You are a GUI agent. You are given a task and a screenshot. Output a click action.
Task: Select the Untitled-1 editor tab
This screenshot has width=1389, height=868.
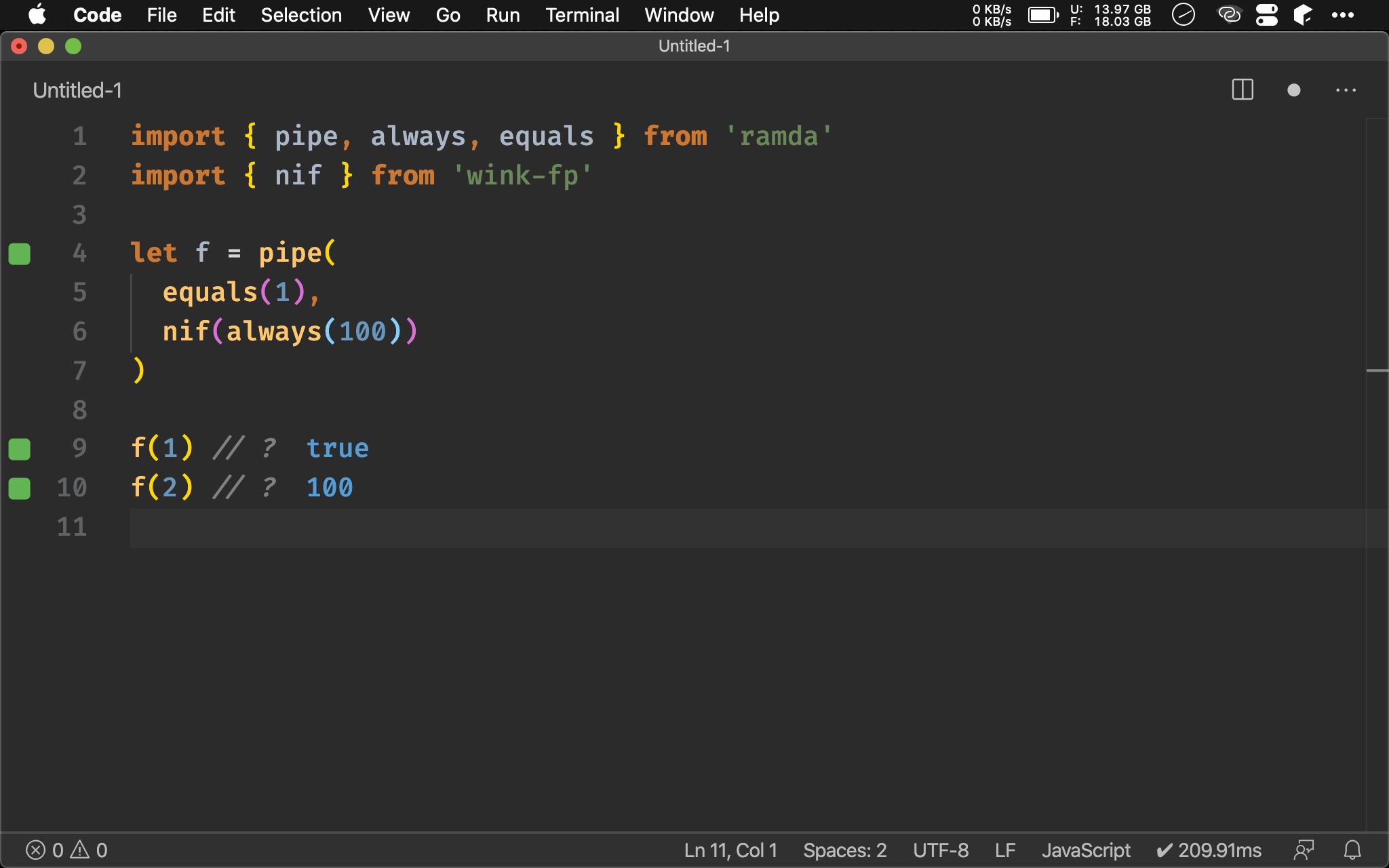(77, 90)
